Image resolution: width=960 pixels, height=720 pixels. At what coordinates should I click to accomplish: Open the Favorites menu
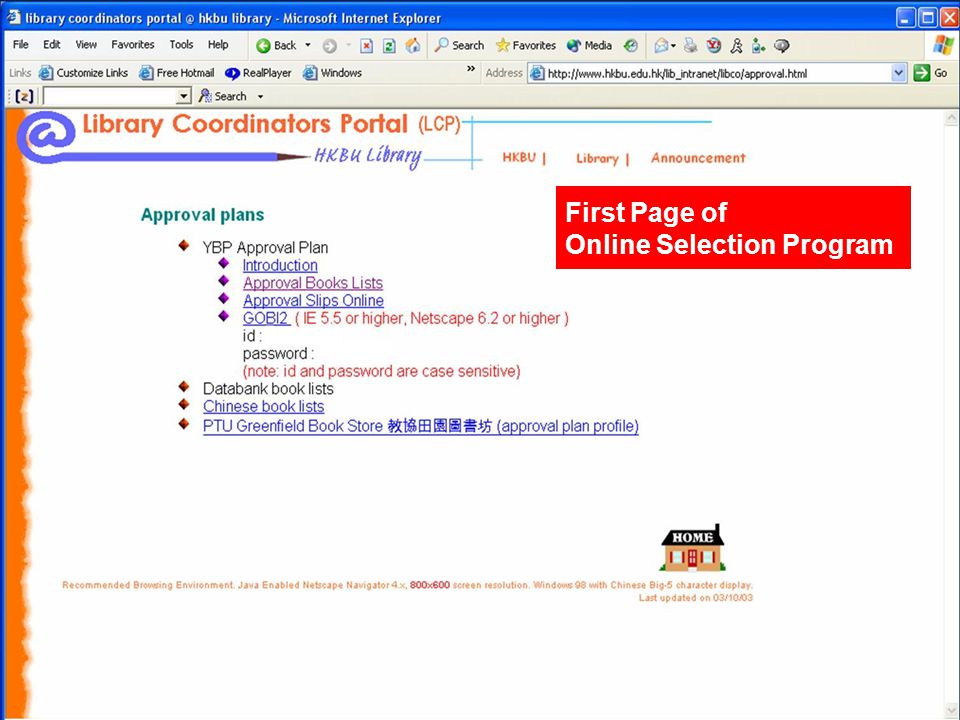(133, 45)
